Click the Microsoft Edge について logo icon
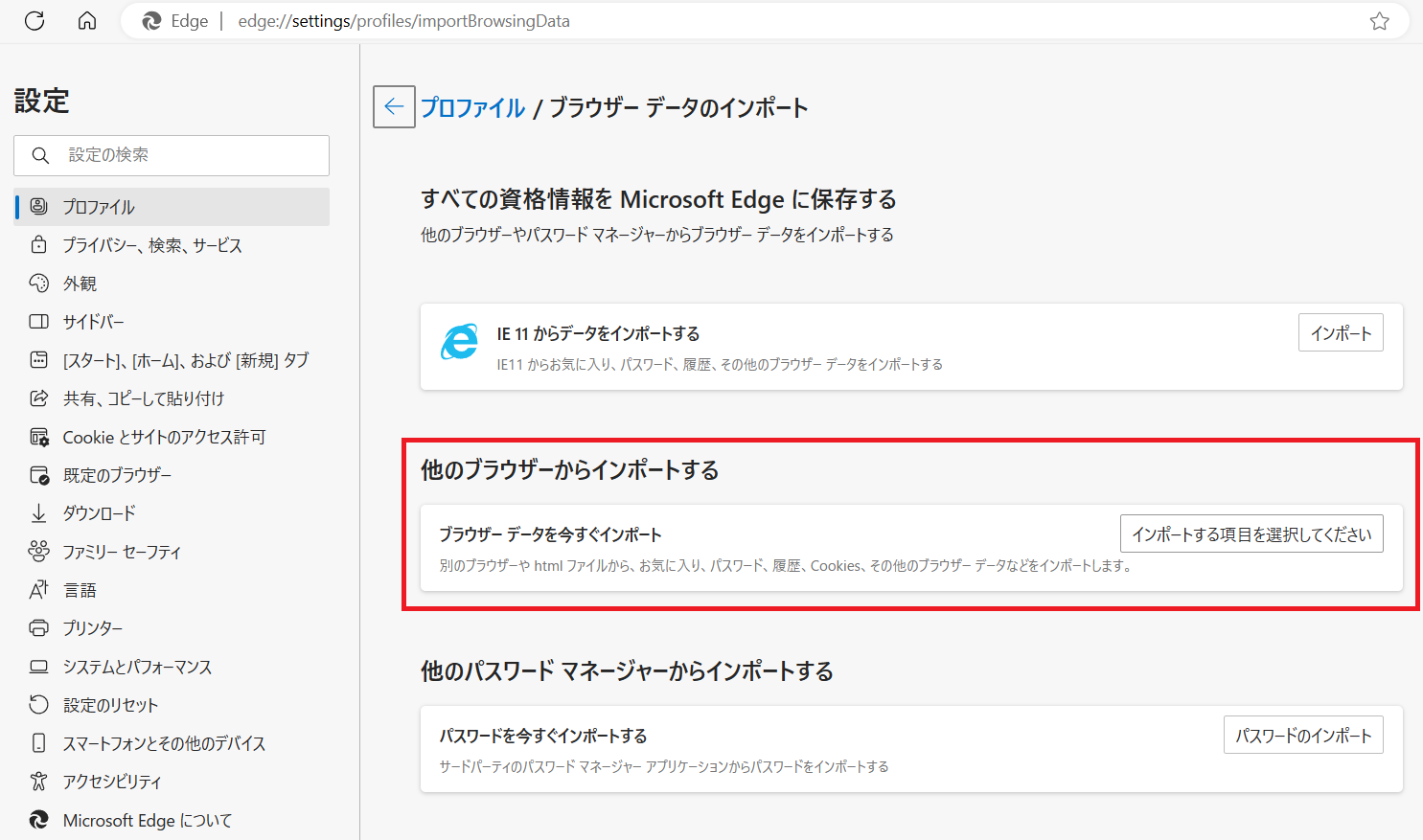Screen dimensions: 1423x840 [38, 820]
